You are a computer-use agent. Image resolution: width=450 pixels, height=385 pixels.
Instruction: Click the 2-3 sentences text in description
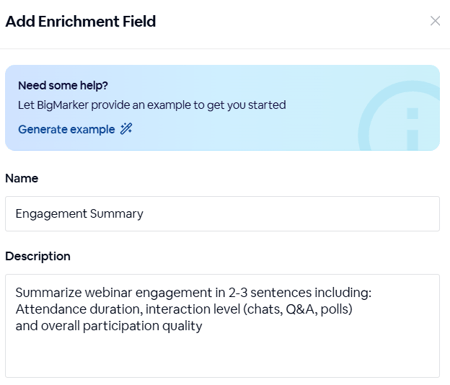(270, 292)
